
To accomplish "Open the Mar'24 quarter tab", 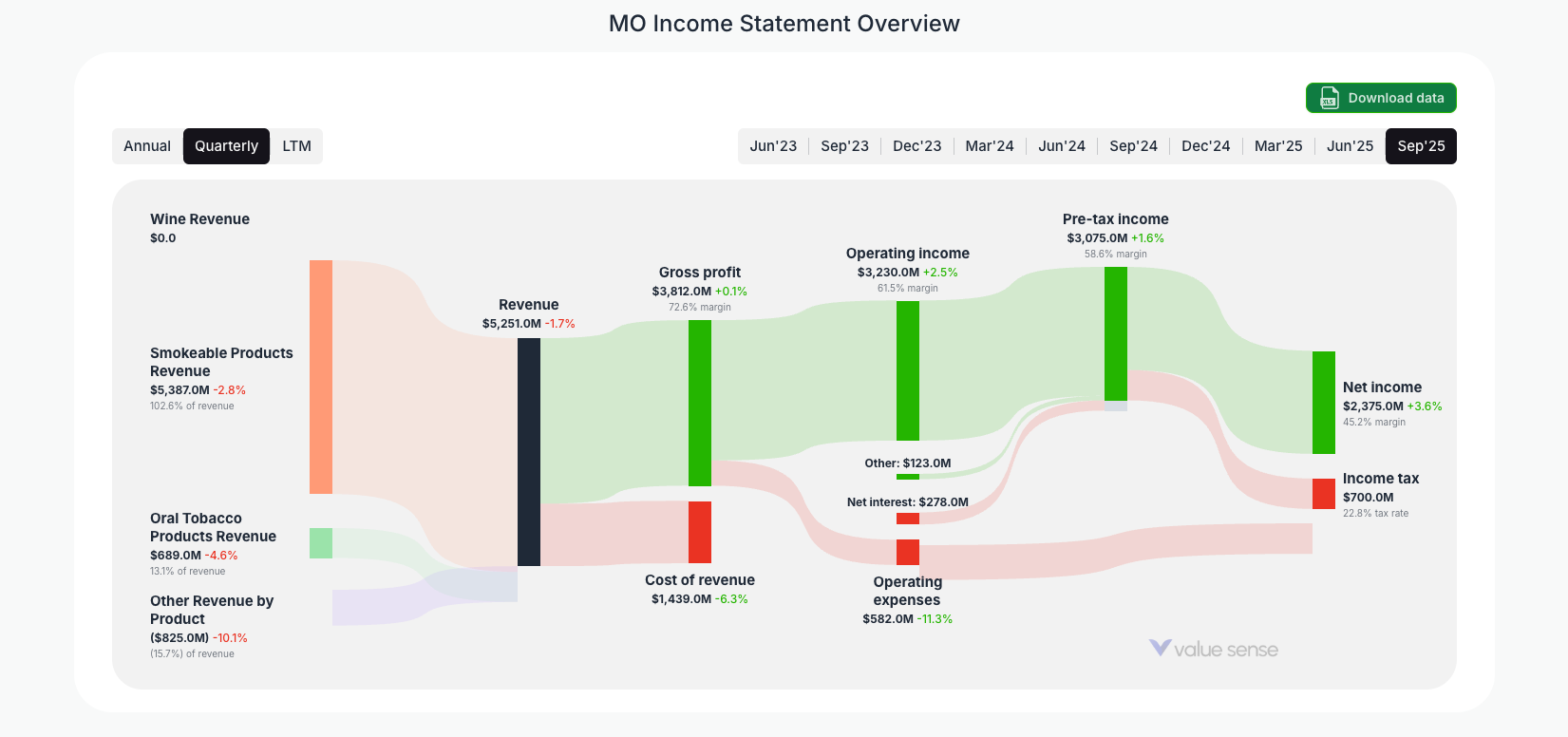I will [990, 145].
